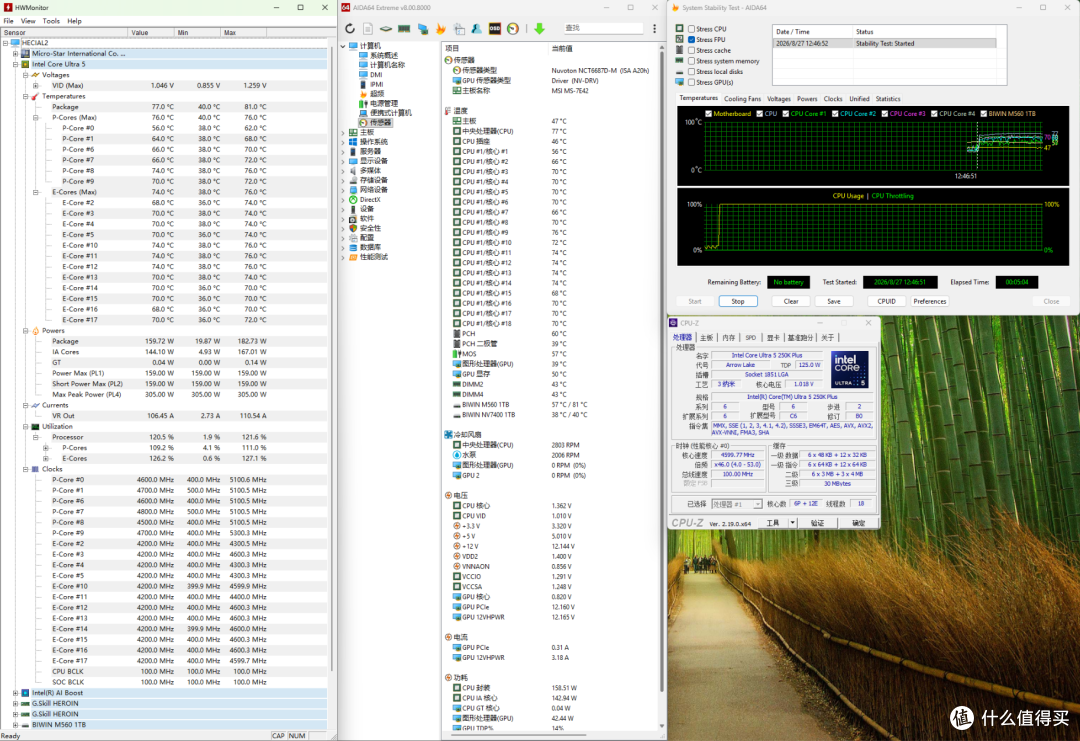The height and width of the screenshot is (741, 1080).
Task: Collapse Intel Core Ultra 5 node in HWMonitor
Action: pos(15,64)
